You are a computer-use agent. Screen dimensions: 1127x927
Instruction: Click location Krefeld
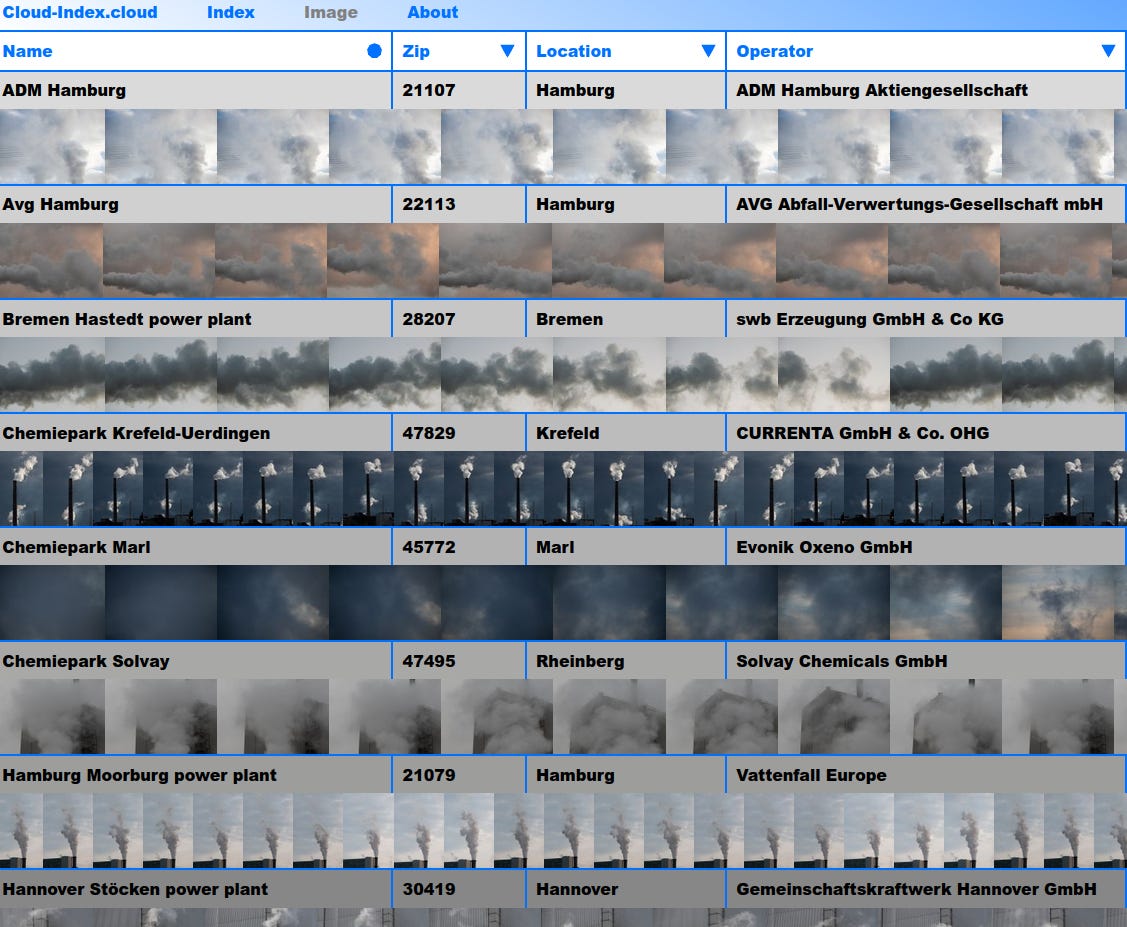[x=568, y=433]
